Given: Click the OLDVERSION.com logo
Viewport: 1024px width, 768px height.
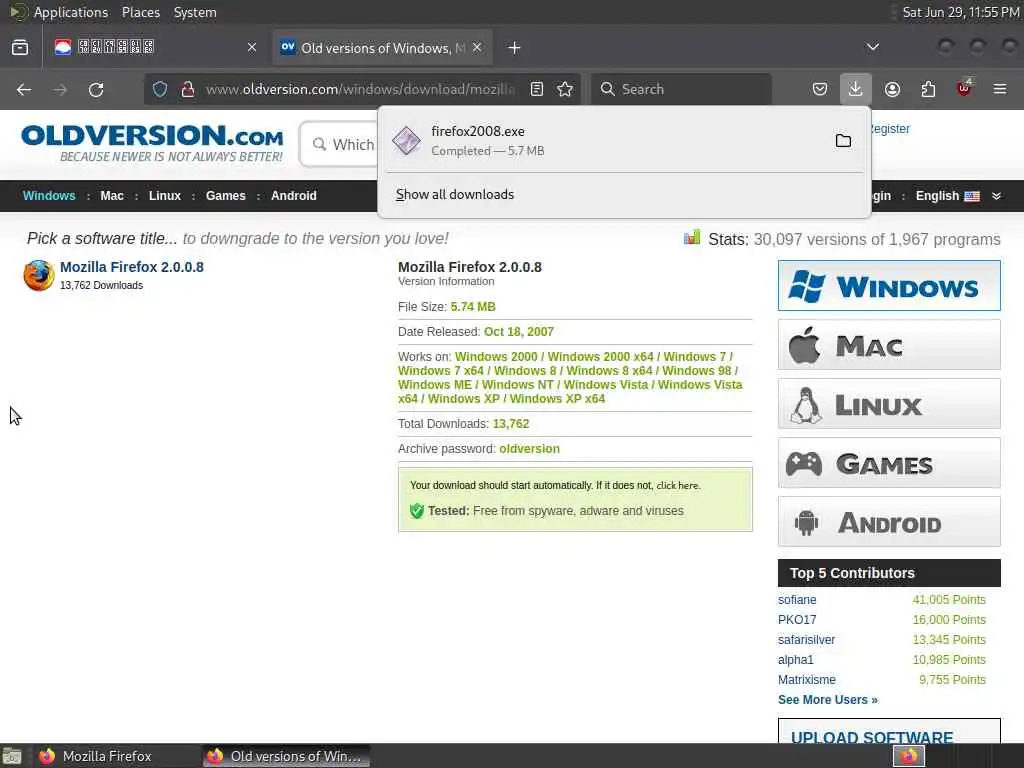Looking at the screenshot, I should click(152, 143).
